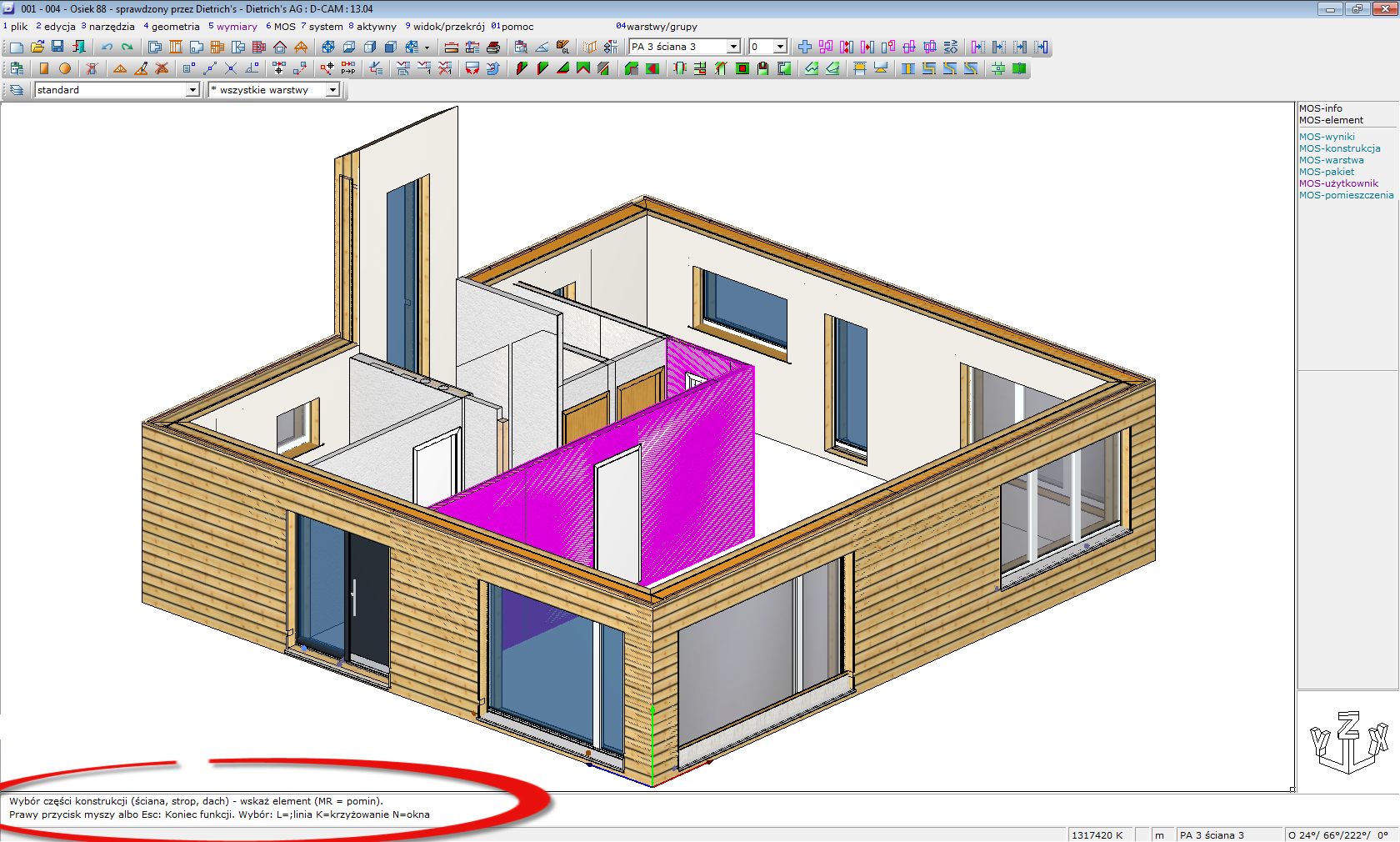Click the 'MOS-pakiet' link
The height and width of the screenshot is (842, 1400).
[x=1327, y=172]
